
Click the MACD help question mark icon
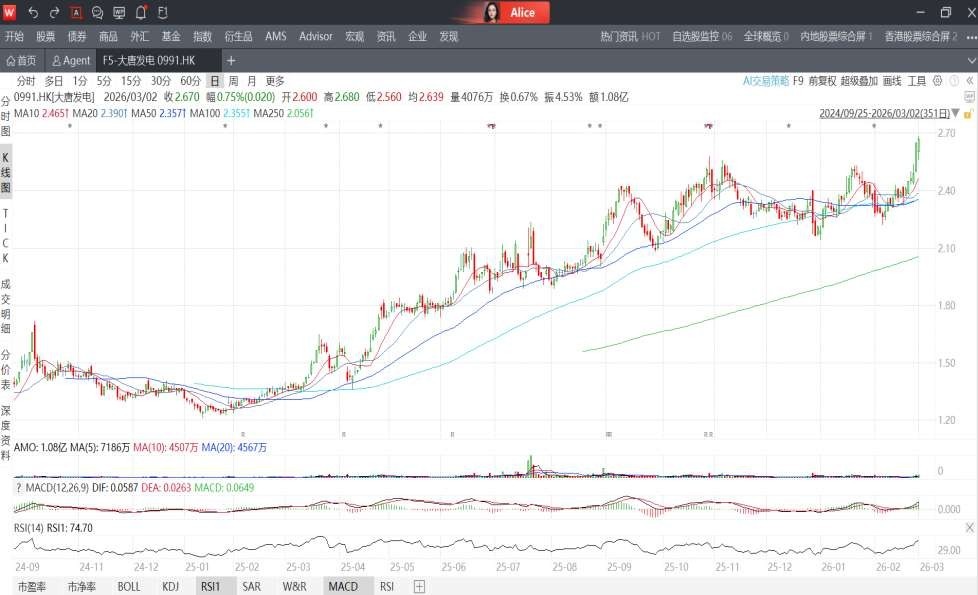(x=17, y=487)
